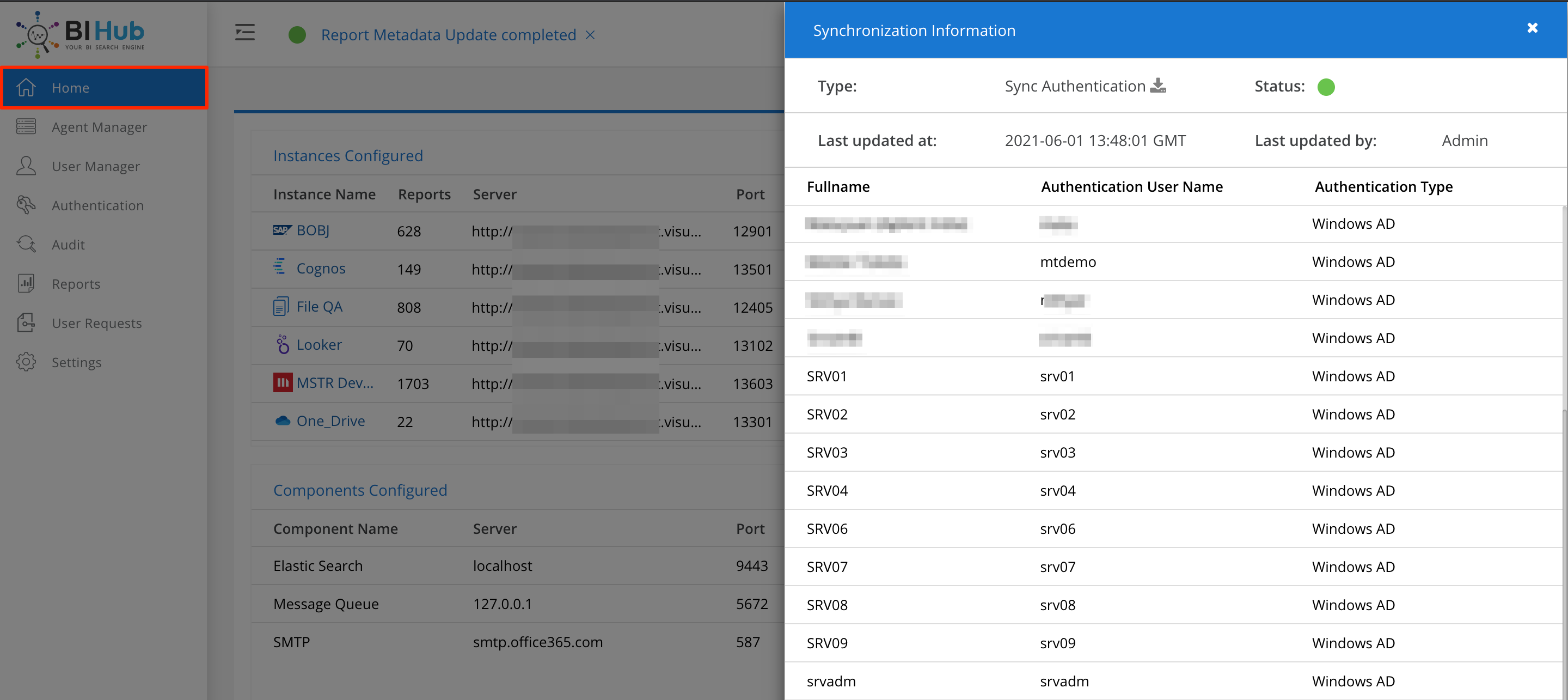Select the srvadm fullname cell
Screen dimensions: 1568x700
coord(831,680)
